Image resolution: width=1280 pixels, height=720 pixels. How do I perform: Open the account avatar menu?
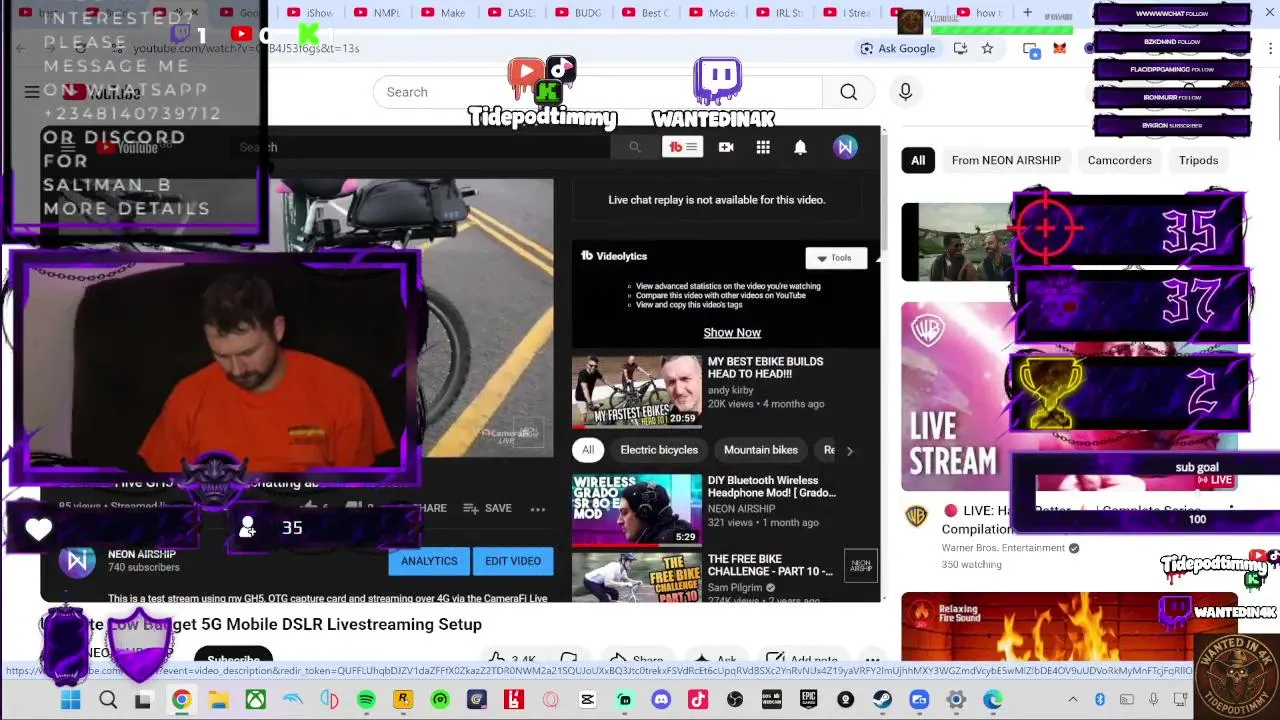(845, 147)
